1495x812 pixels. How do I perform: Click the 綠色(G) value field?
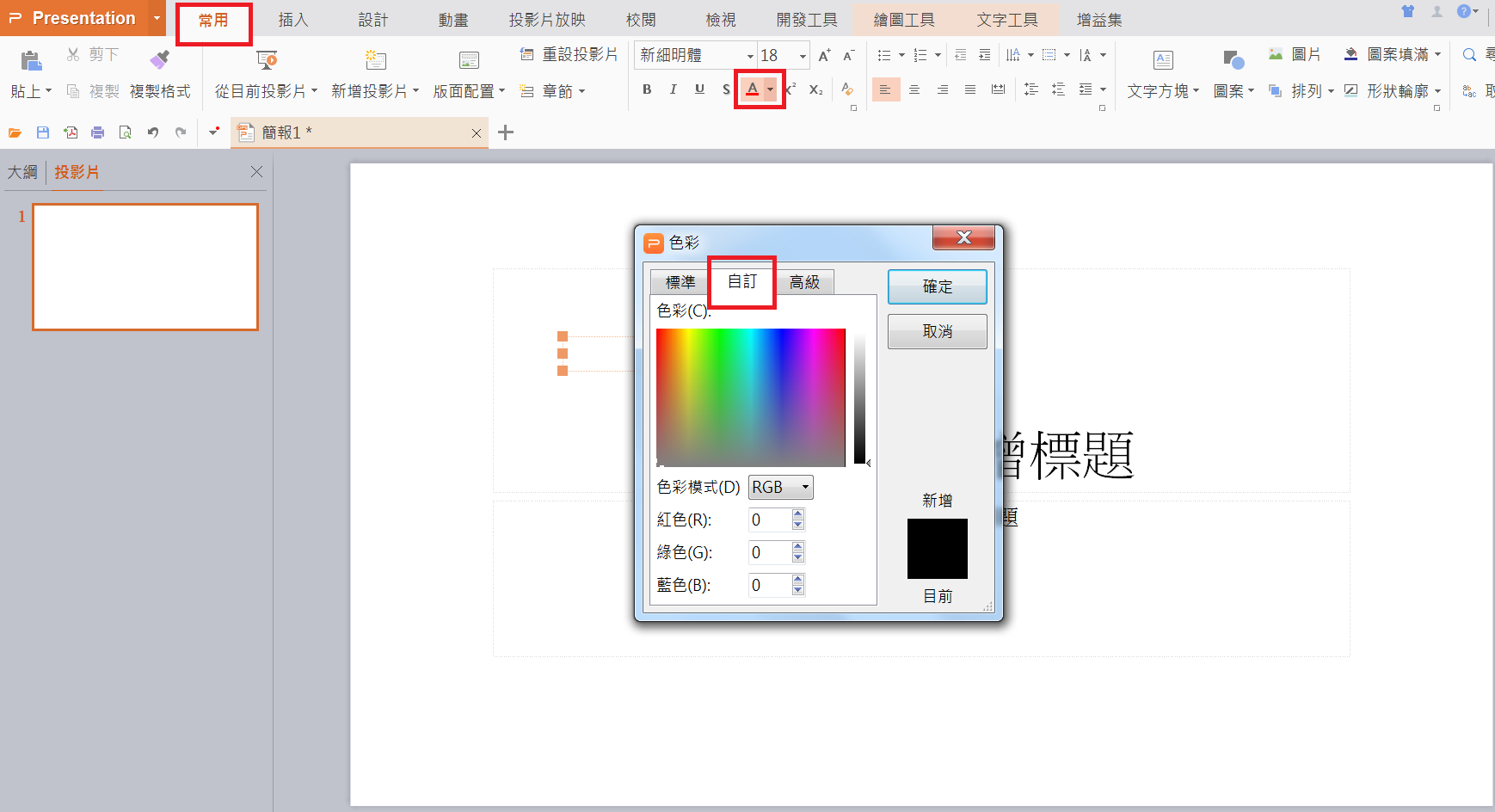(769, 552)
